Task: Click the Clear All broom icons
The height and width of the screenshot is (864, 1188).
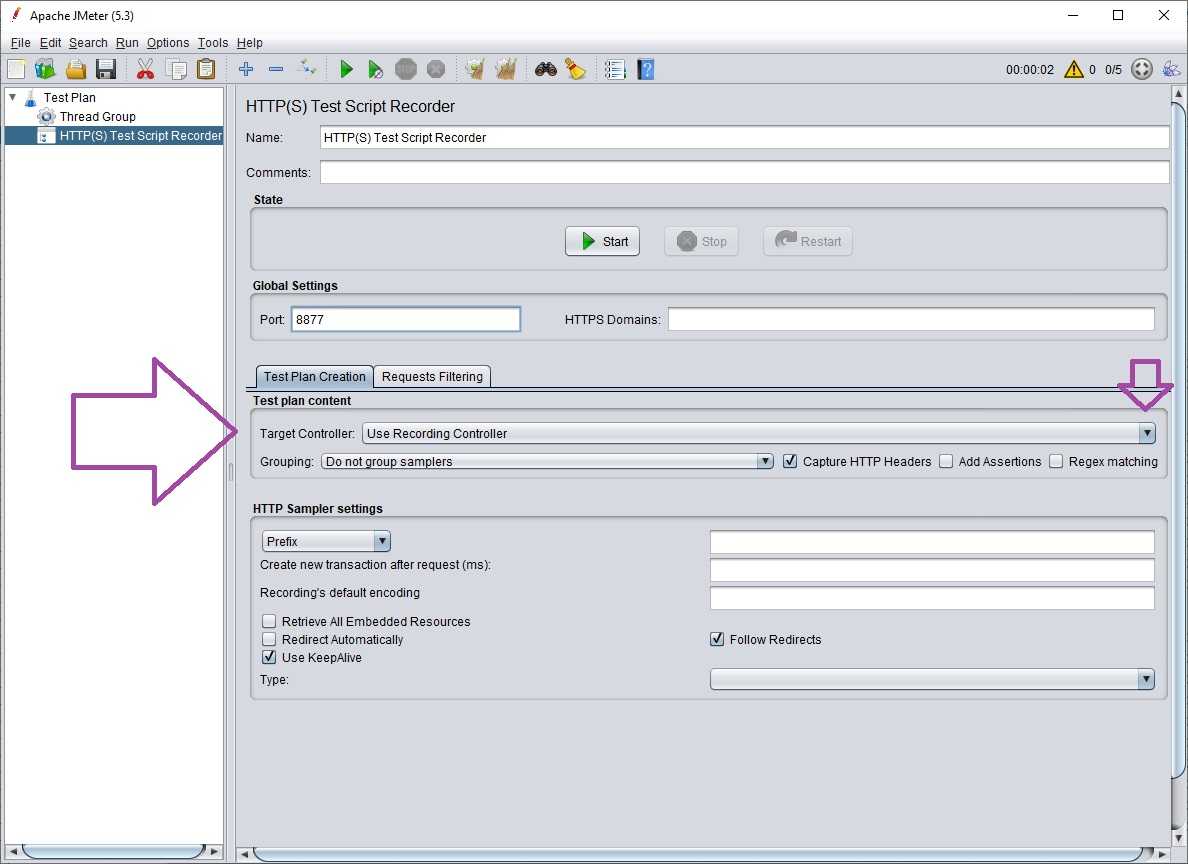Action: click(x=506, y=69)
